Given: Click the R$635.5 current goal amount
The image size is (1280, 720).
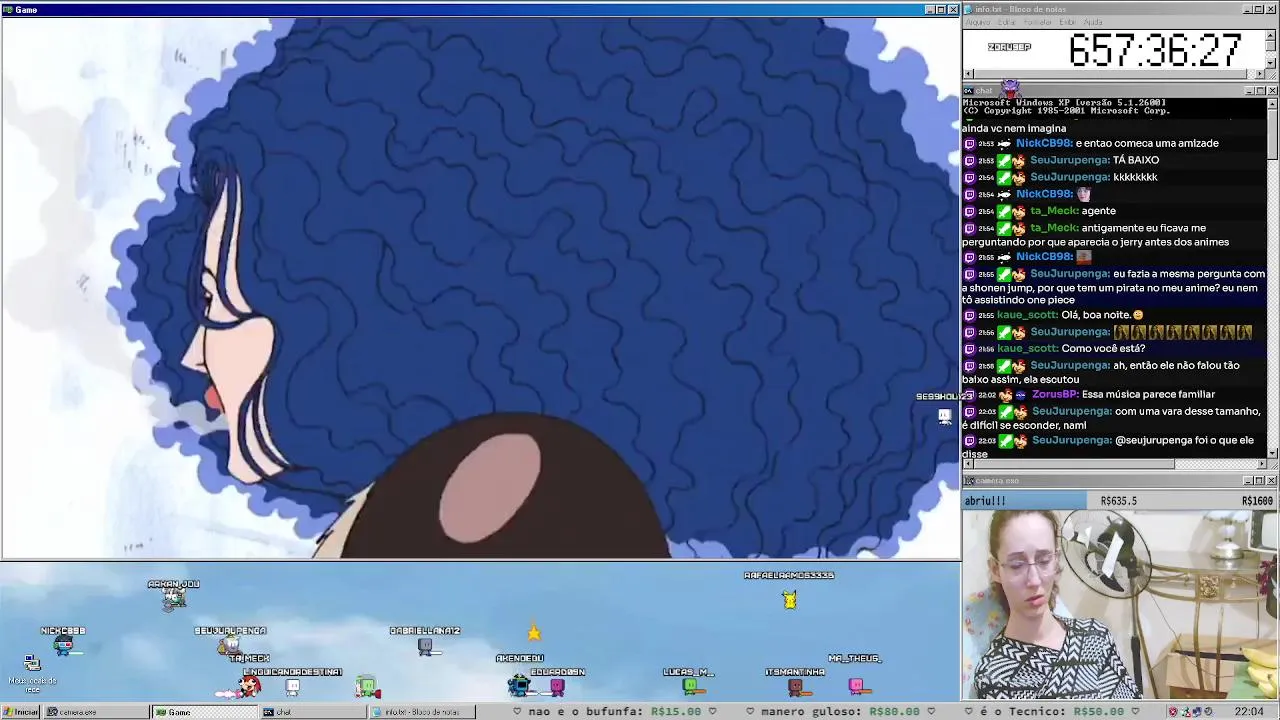Looking at the screenshot, I should pyautogui.click(x=1118, y=501).
